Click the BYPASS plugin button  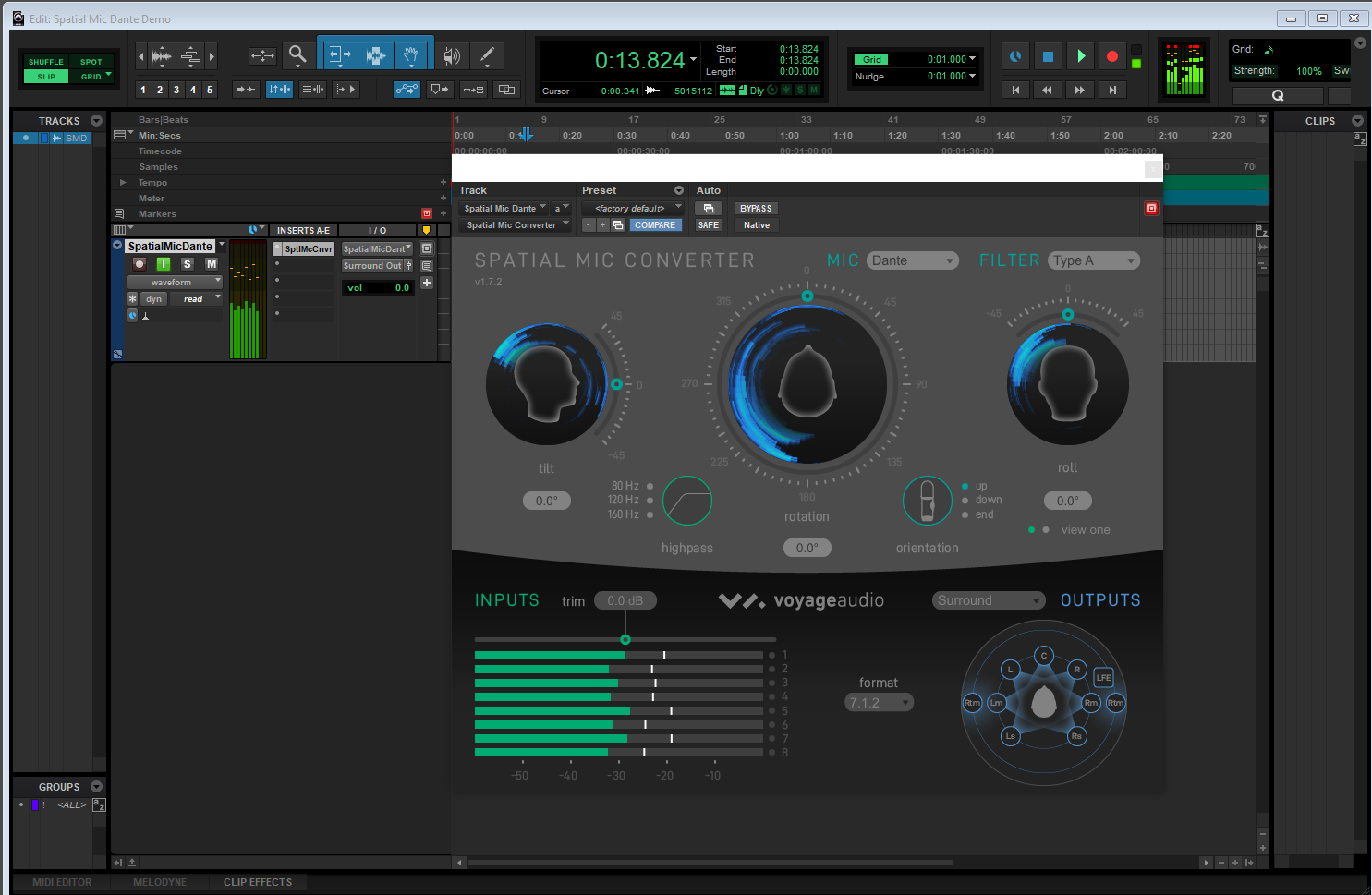coord(756,208)
